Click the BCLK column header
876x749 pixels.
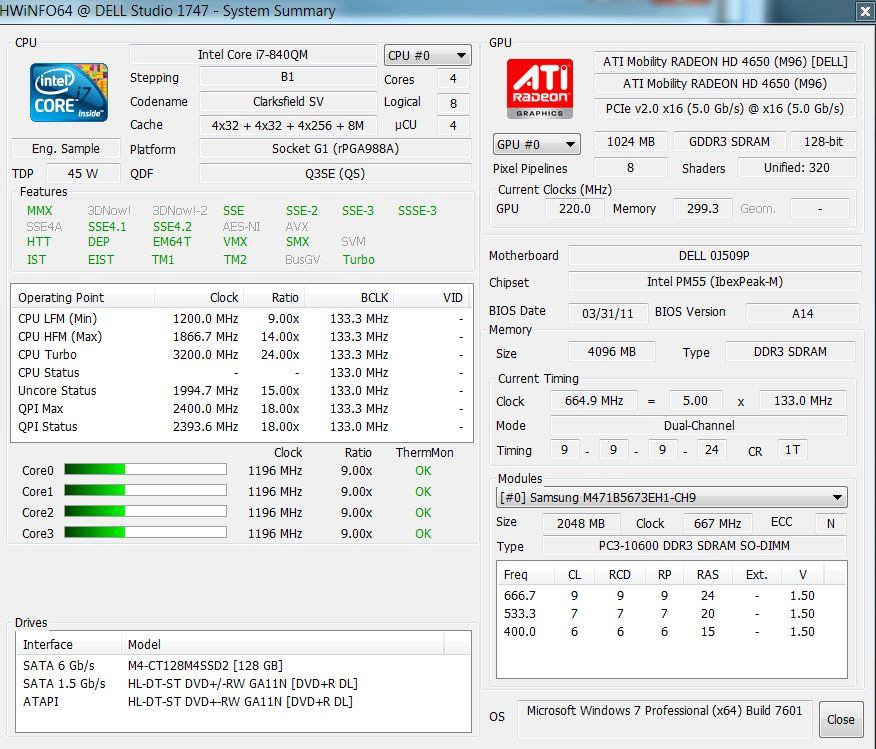coord(349,297)
